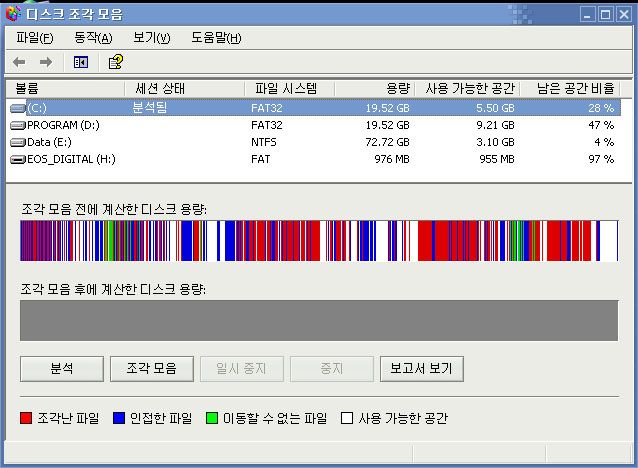Click the 중지 button
This screenshot has height=468, width=638.
pos(332,369)
